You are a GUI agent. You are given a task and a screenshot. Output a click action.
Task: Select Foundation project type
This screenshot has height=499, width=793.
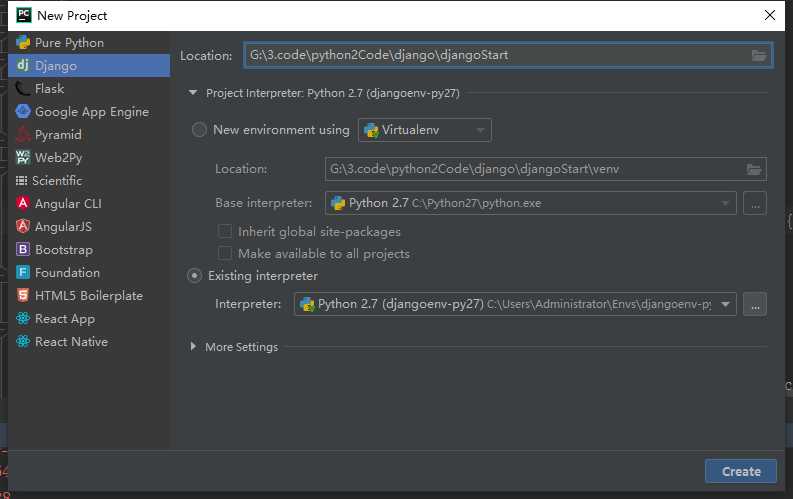click(x=67, y=273)
